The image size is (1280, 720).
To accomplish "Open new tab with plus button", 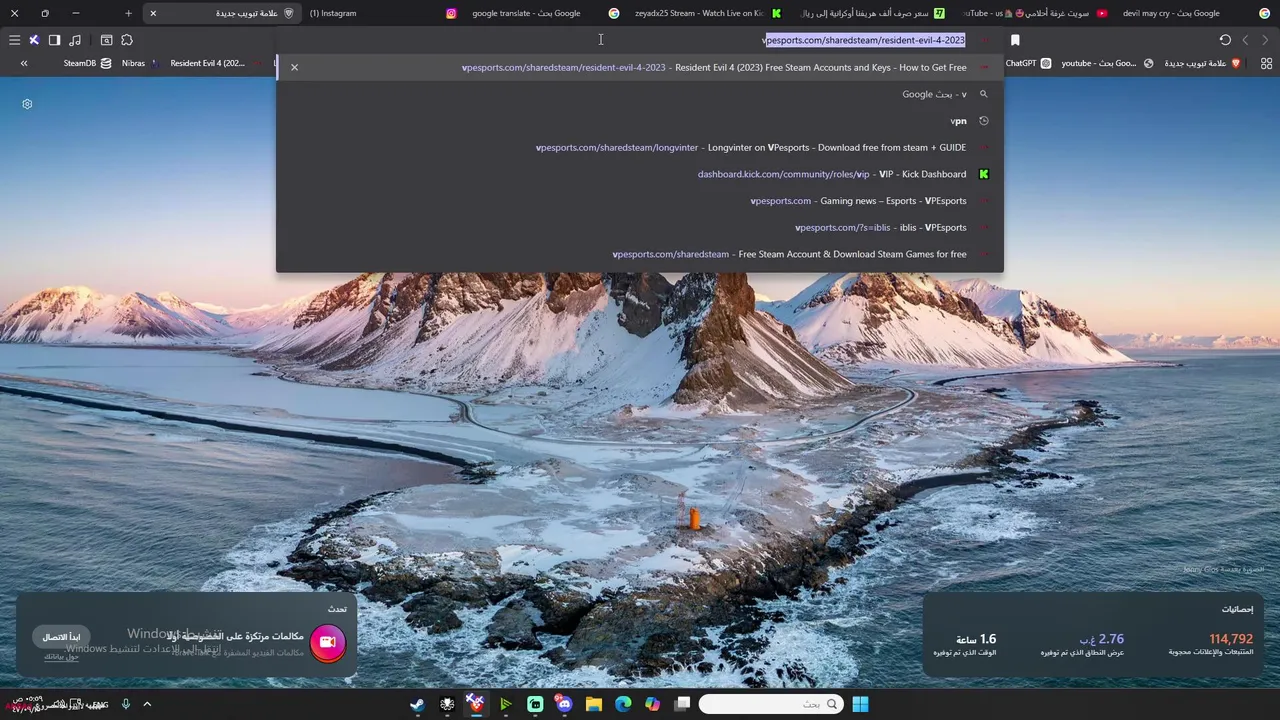I will pyautogui.click(x=128, y=13).
